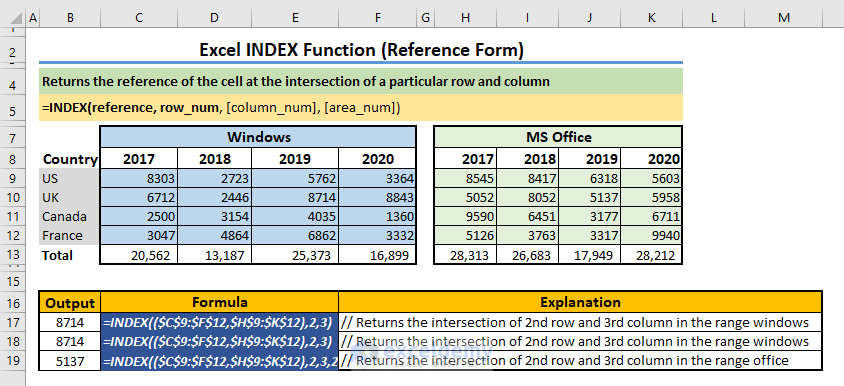Select the 'MS Office' merged header cell
The width and height of the screenshot is (844, 386).
[558, 137]
